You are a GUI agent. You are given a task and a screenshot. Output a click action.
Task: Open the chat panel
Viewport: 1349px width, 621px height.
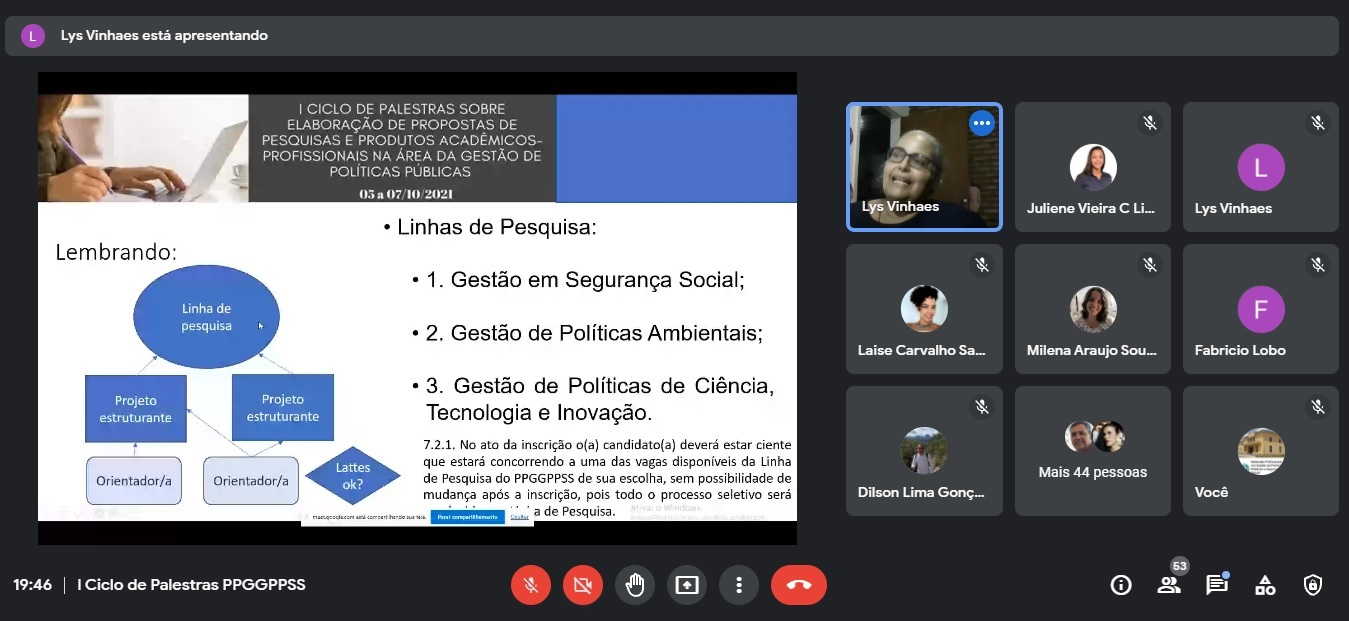1217,585
